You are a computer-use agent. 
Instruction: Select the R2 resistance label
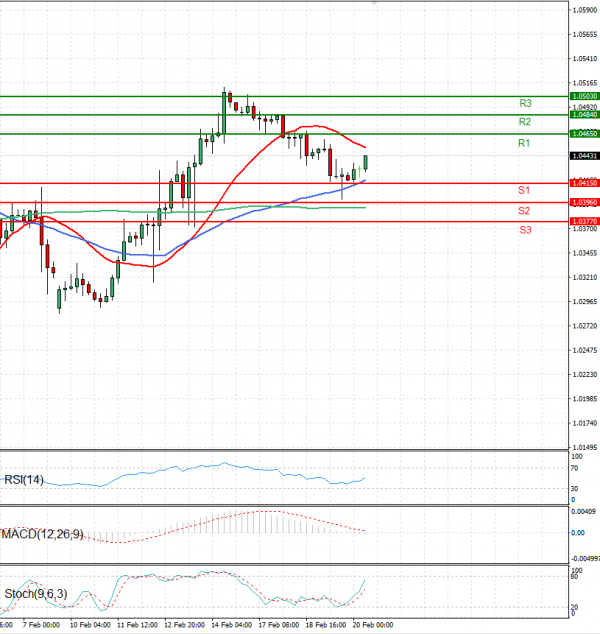[x=524, y=121]
